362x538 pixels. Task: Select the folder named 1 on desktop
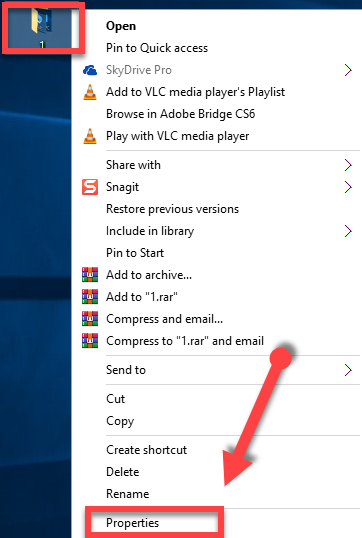point(42,27)
